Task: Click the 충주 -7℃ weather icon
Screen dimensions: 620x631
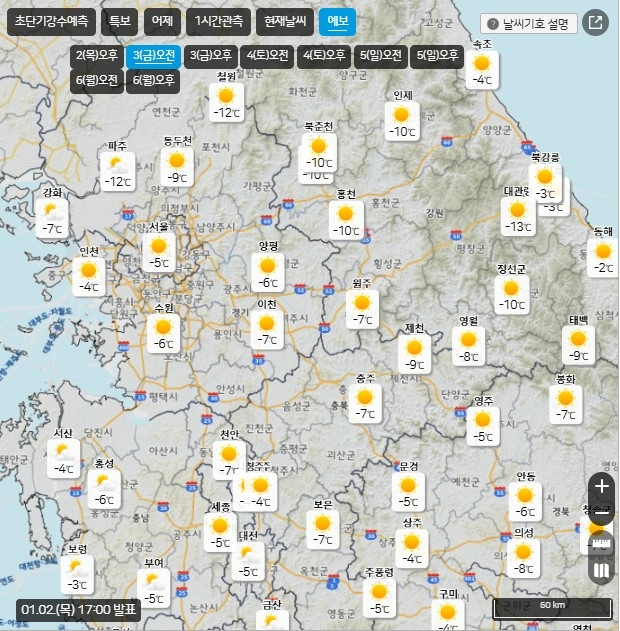Action: pos(365,404)
